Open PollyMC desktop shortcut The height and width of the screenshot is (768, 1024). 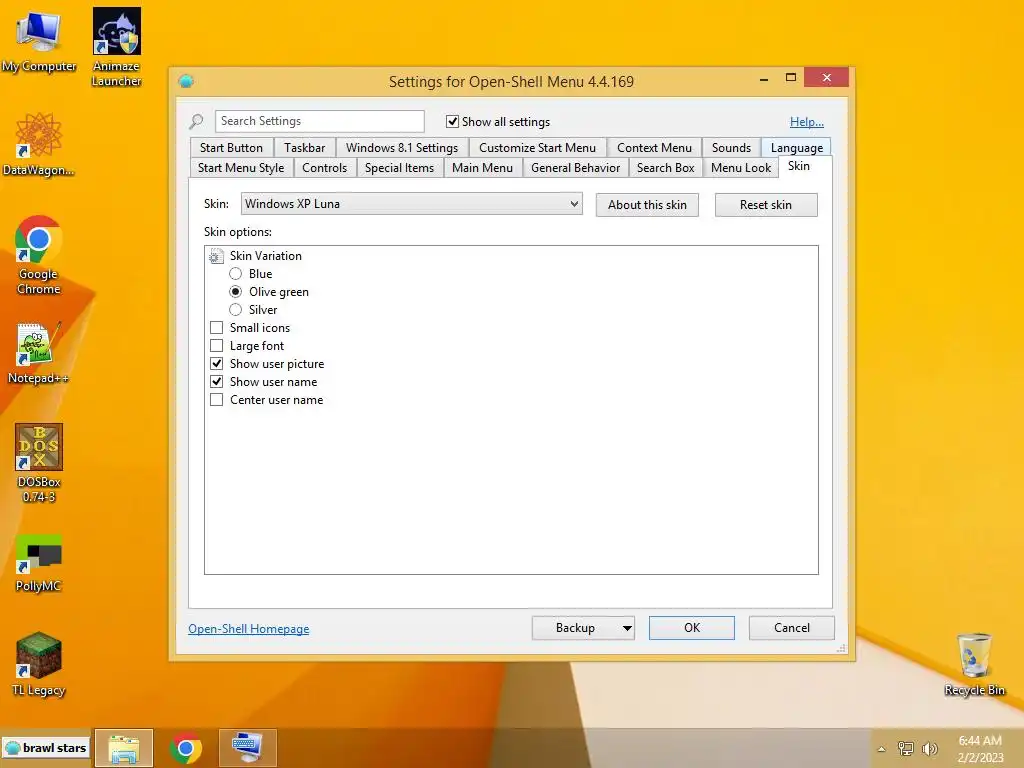tap(39, 563)
